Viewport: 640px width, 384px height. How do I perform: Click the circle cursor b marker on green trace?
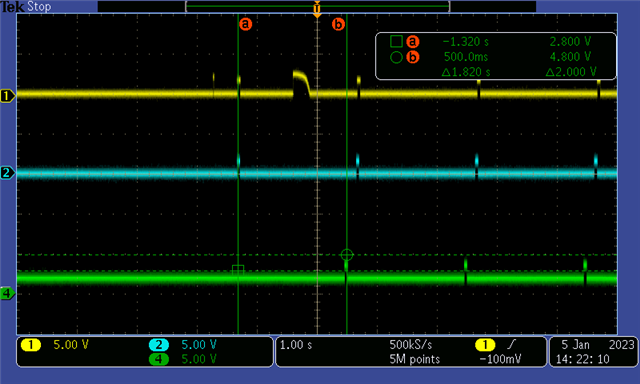click(347, 255)
